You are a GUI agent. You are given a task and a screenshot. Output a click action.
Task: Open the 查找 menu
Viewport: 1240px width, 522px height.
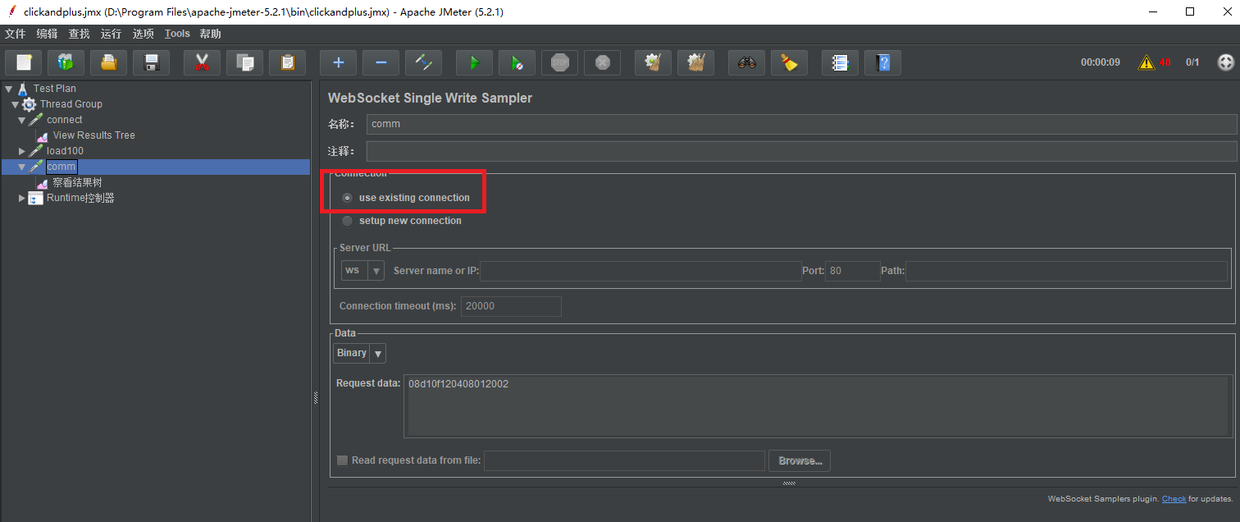(79, 34)
